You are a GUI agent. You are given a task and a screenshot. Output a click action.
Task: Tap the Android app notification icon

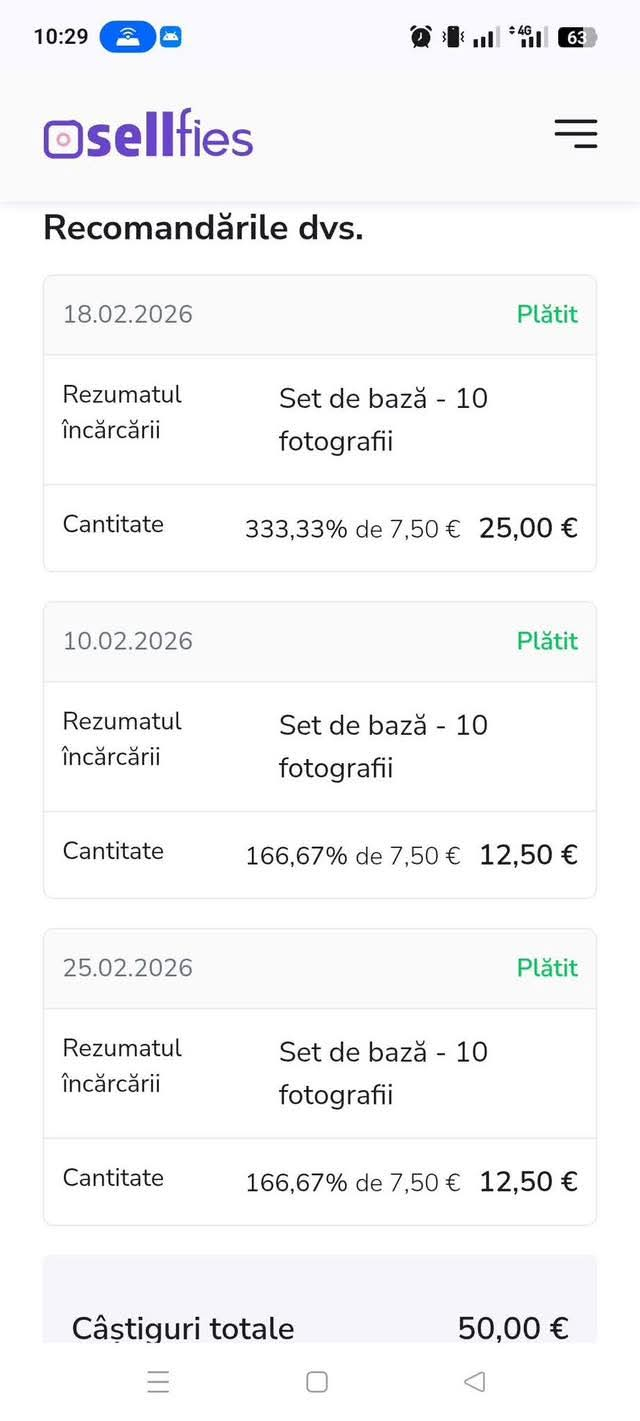171,37
